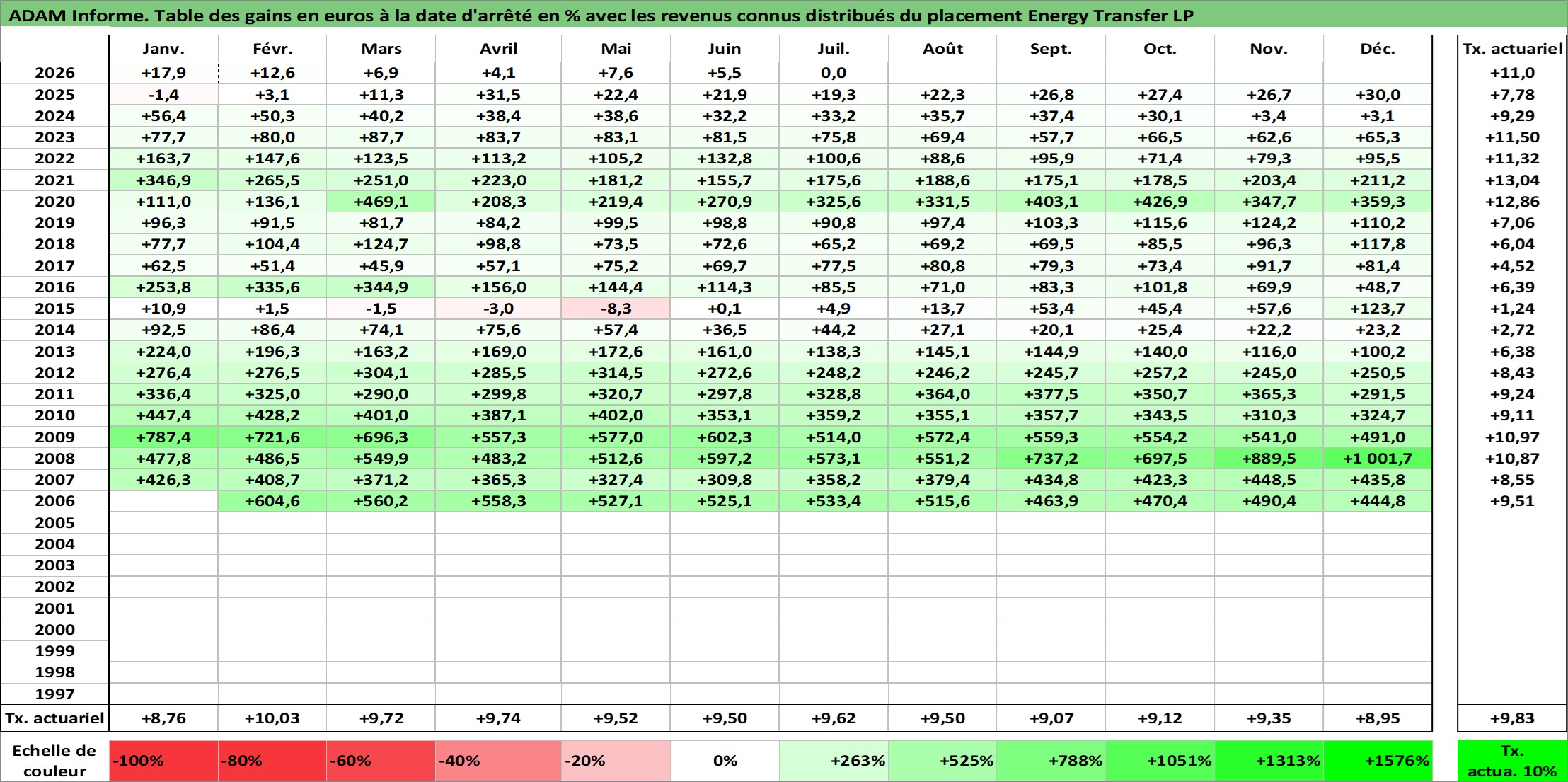Click the 2020 row label
Screen dimensions: 1568x782
pyautogui.click(x=54, y=202)
